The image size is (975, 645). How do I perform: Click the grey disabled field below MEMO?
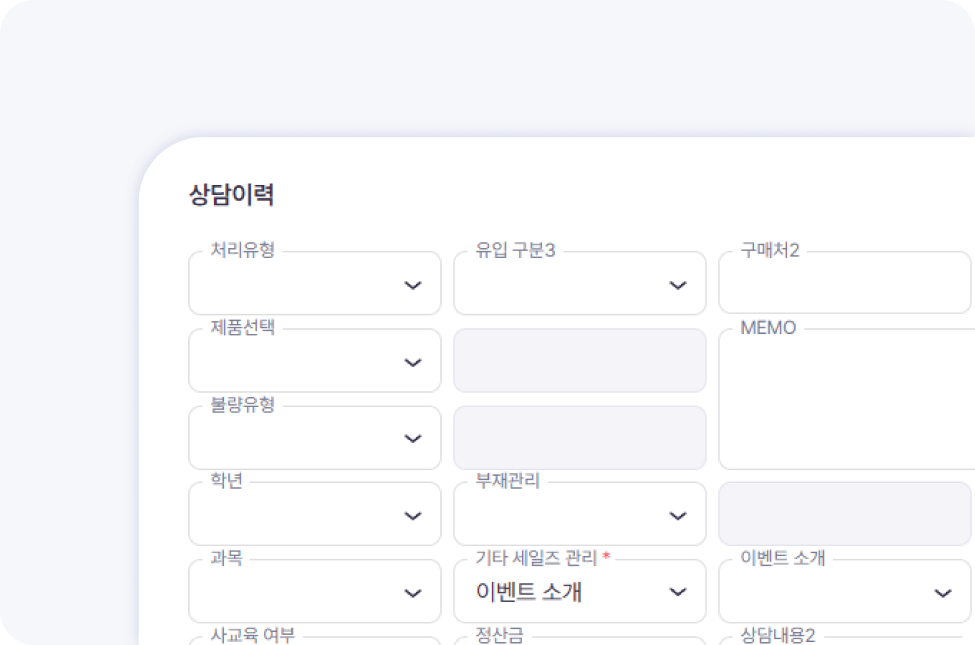coord(845,514)
